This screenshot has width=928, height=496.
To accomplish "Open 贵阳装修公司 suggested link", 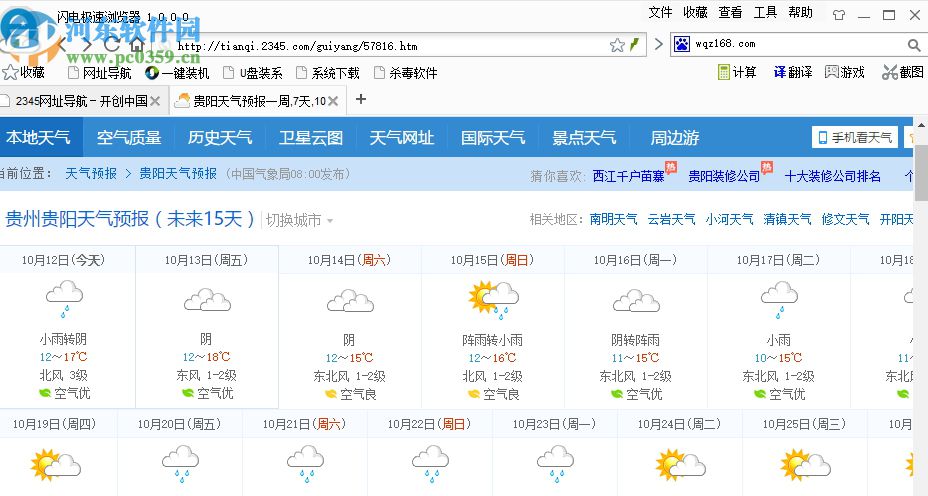I will (724, 176).
